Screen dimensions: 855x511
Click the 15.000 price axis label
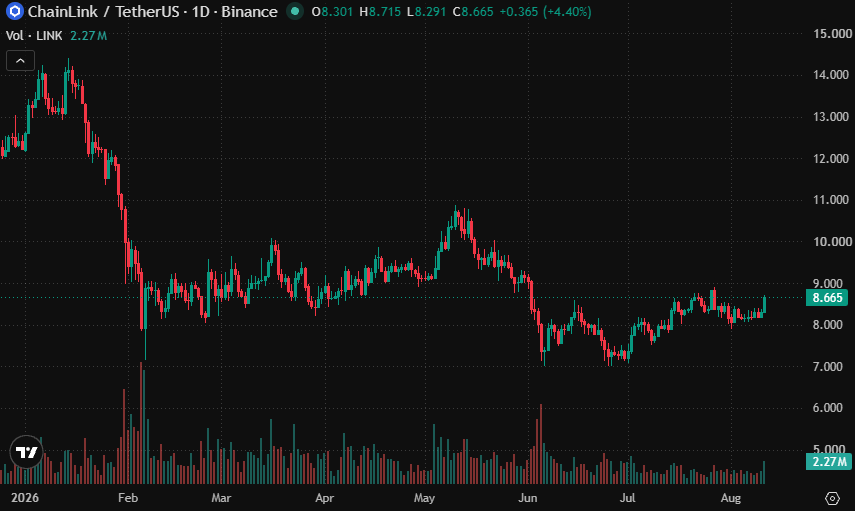click(x=832, y=34)
